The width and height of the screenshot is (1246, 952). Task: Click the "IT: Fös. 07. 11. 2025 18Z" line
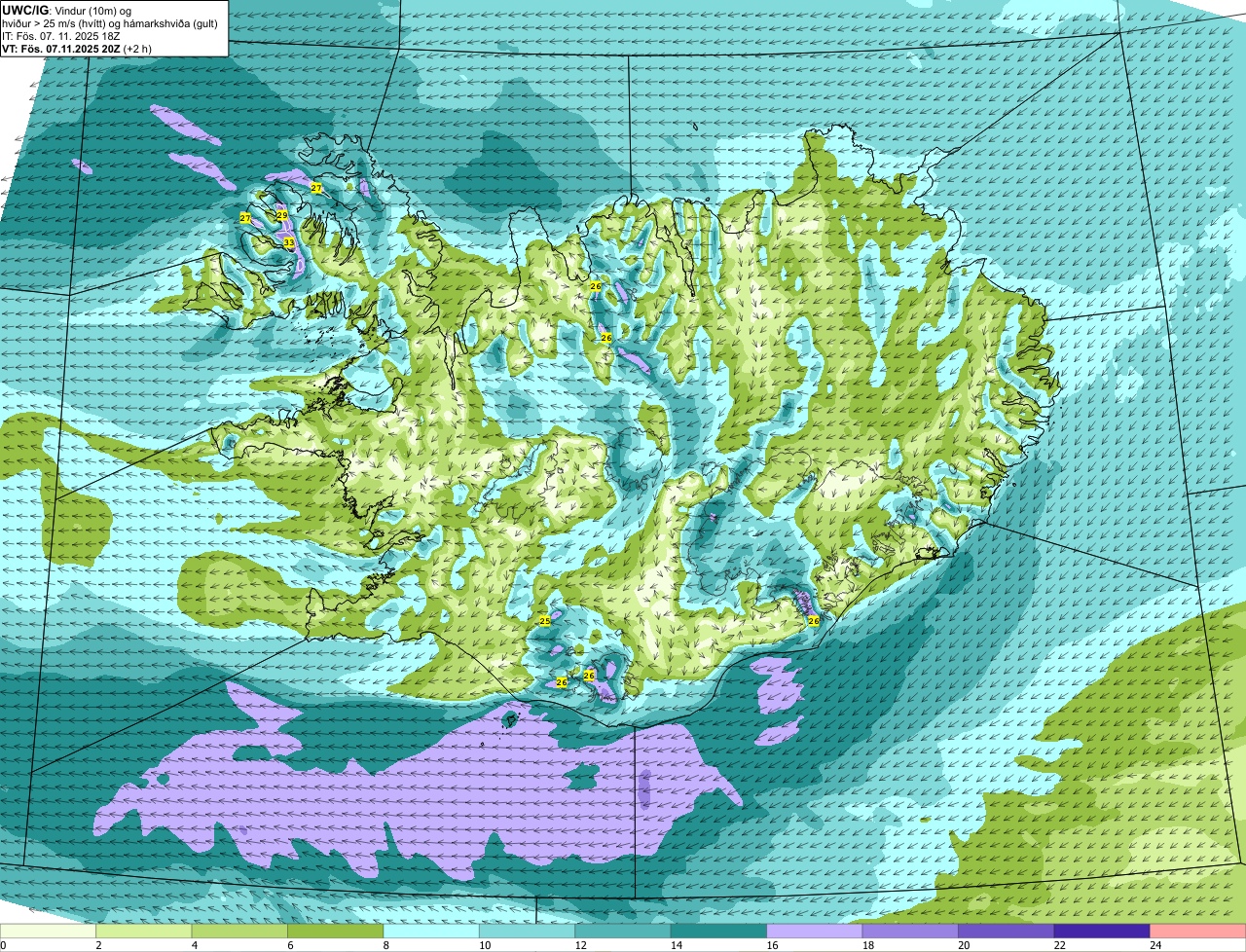tap(61, 35)
